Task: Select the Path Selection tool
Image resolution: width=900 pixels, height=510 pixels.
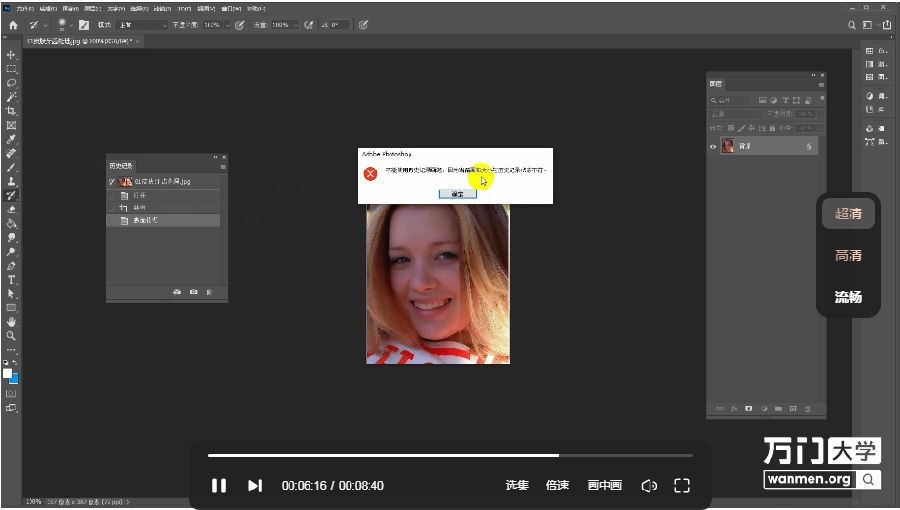Action: [11, 294]
